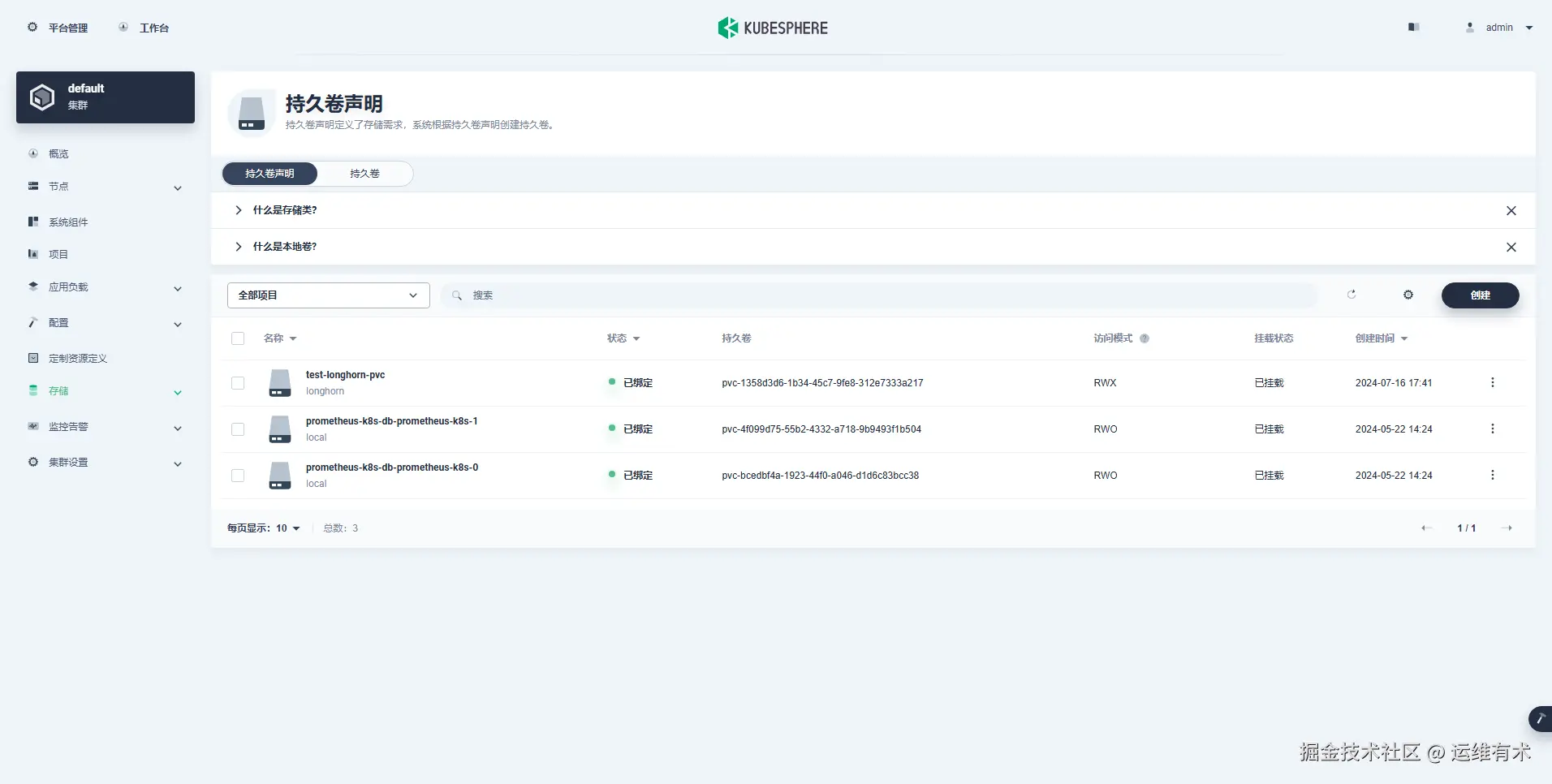The width and height of the screenshot is (1552, 784).
Task: Select 概览 in the sidebar
Action: pos(58,153)
